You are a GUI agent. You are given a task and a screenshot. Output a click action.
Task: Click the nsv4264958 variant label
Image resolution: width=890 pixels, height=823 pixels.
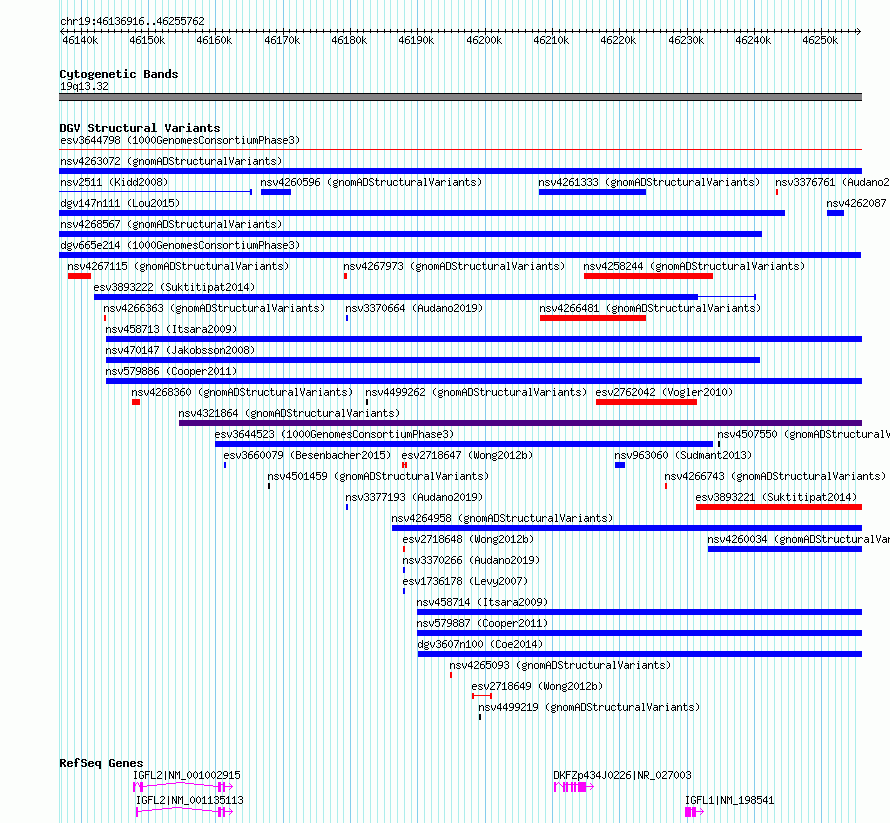502,518
